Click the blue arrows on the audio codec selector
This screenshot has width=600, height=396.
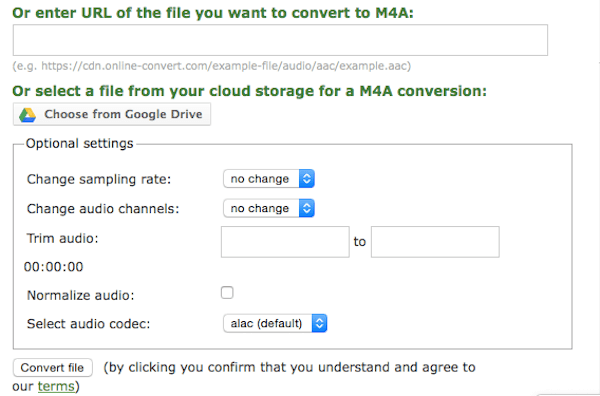pyautogui.click(x=319, y=323)
